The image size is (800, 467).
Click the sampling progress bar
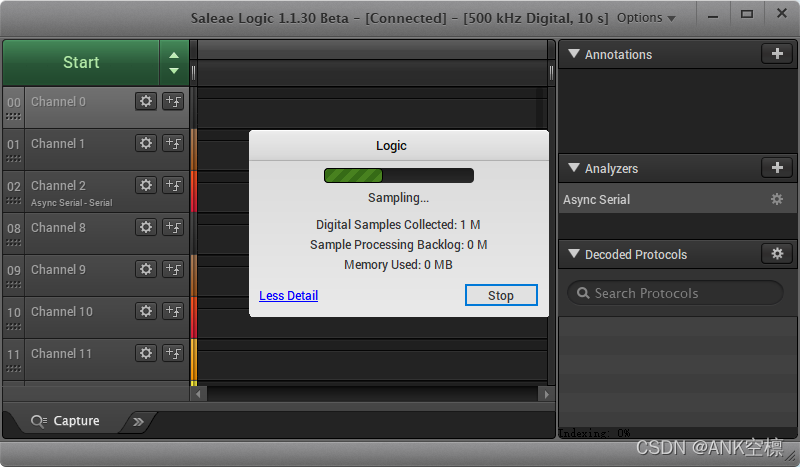[399, 176]
